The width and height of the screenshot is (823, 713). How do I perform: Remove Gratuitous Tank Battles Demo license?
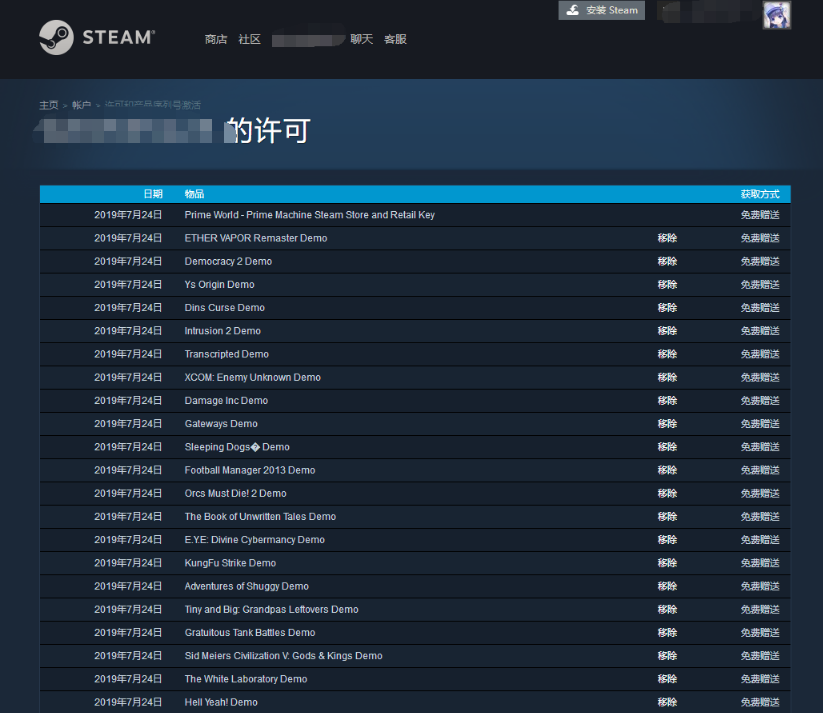click(667, 633)
